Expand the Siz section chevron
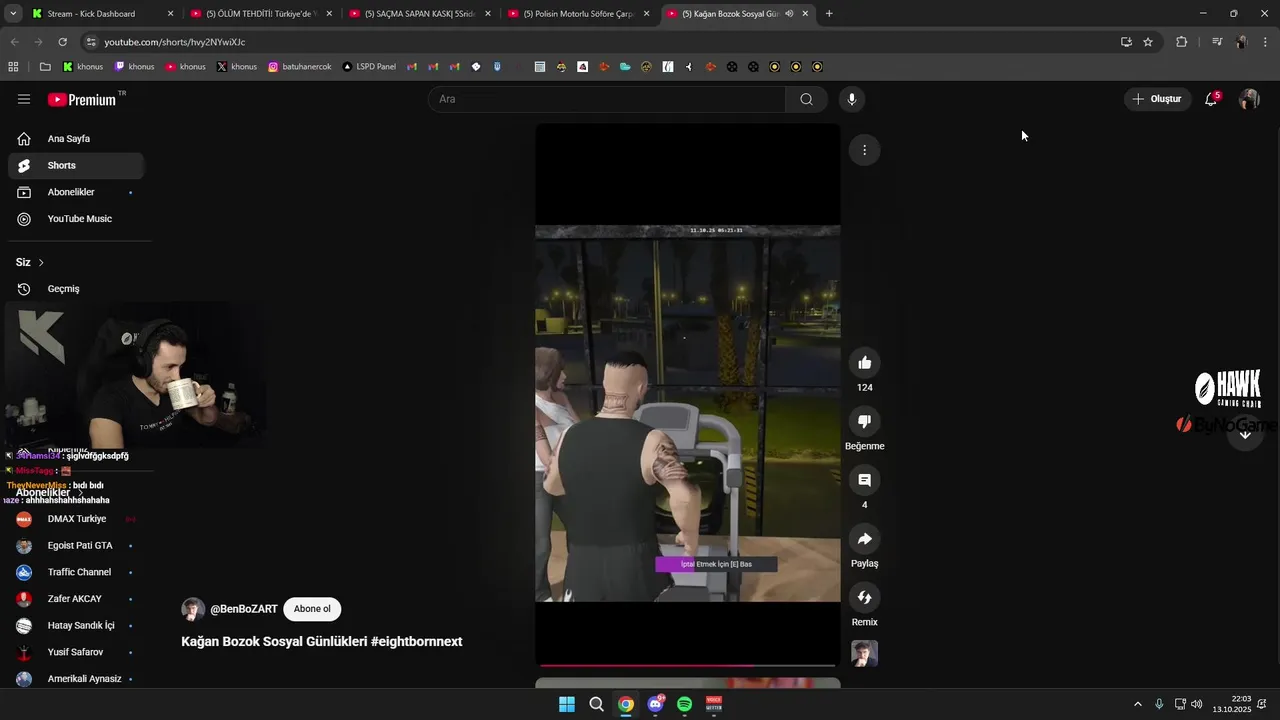 (41, 263)
